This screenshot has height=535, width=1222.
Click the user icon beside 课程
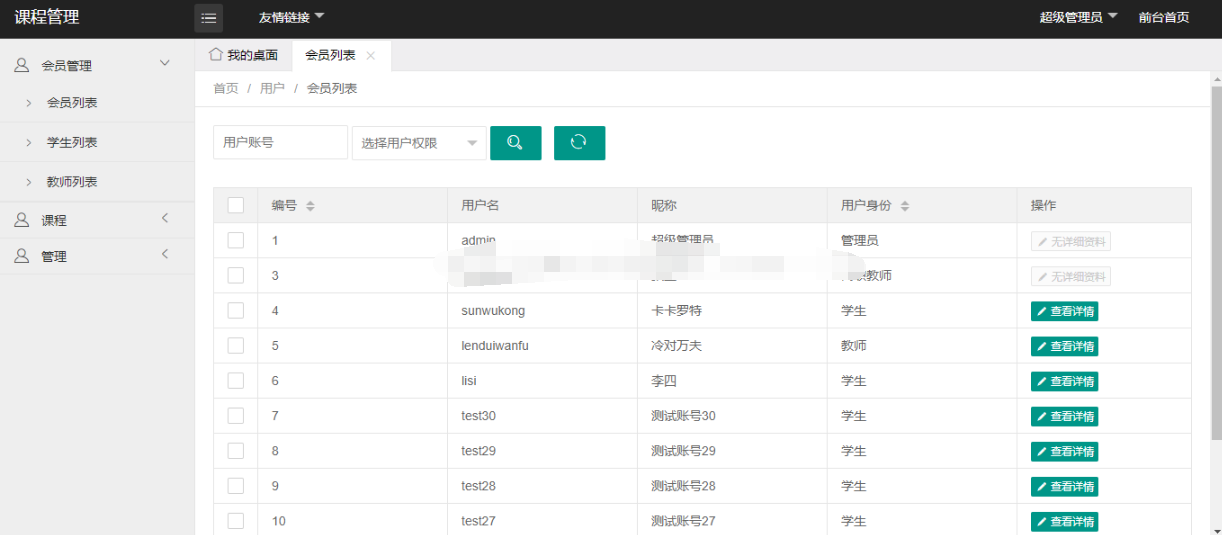[x=21, y=220]
